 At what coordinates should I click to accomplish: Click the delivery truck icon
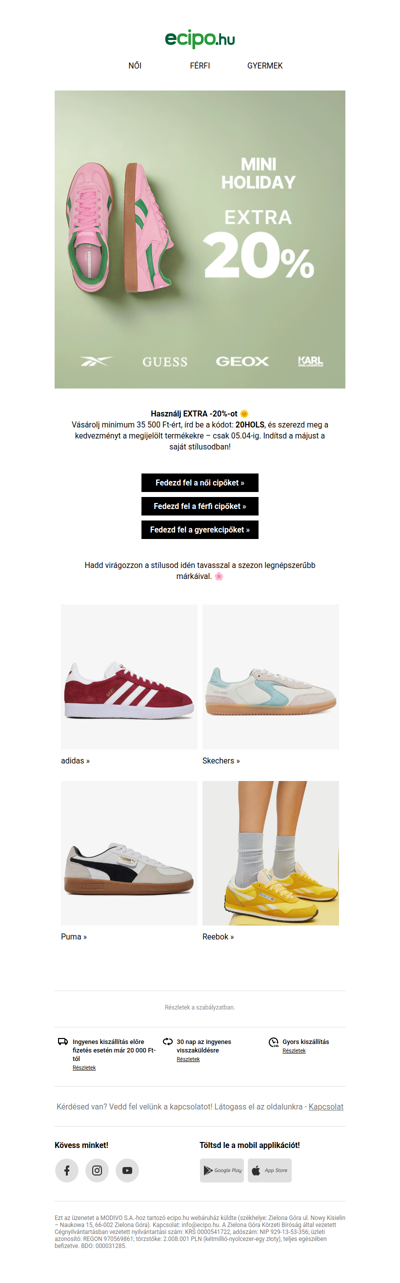pyautogui.click(x=64, y=1042)
